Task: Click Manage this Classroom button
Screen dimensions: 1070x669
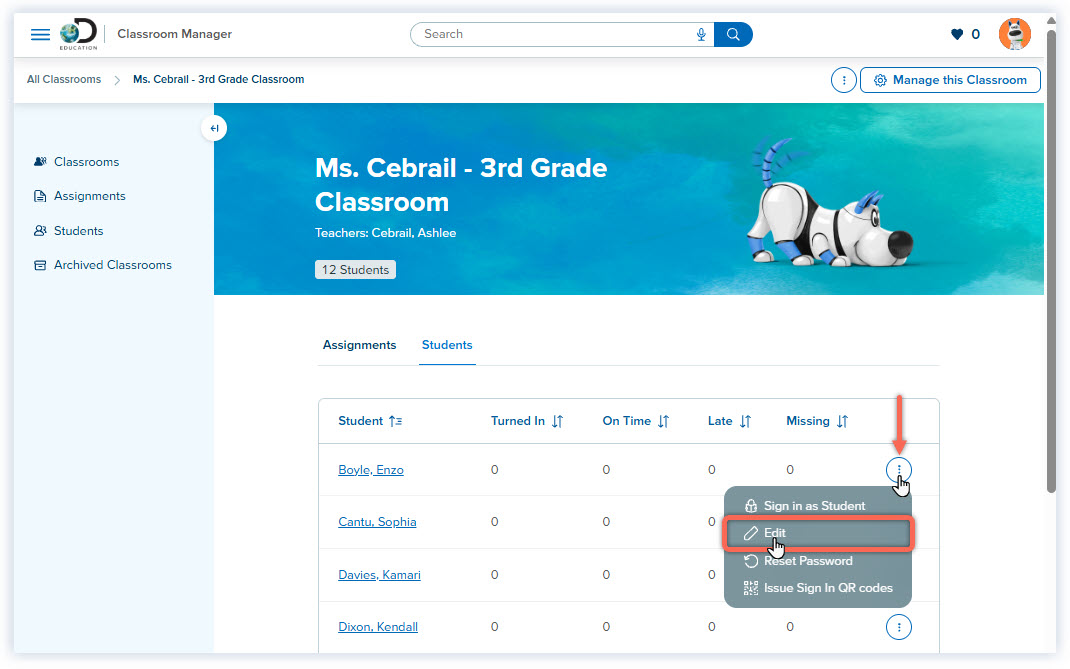Action: tap(950, 80)
